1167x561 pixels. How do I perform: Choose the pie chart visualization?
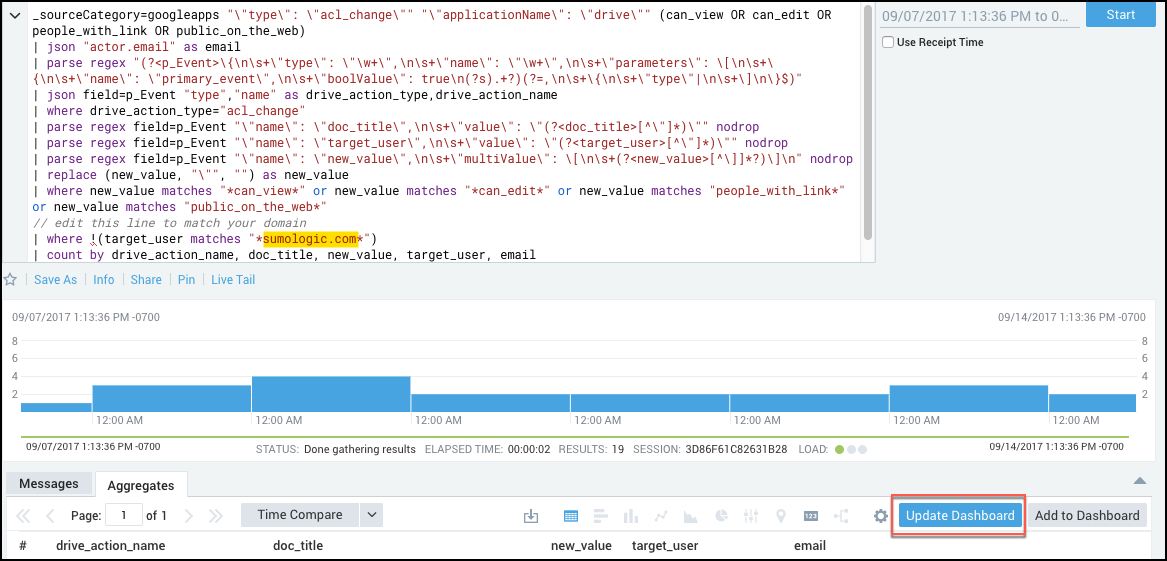[x=721, y=516]
